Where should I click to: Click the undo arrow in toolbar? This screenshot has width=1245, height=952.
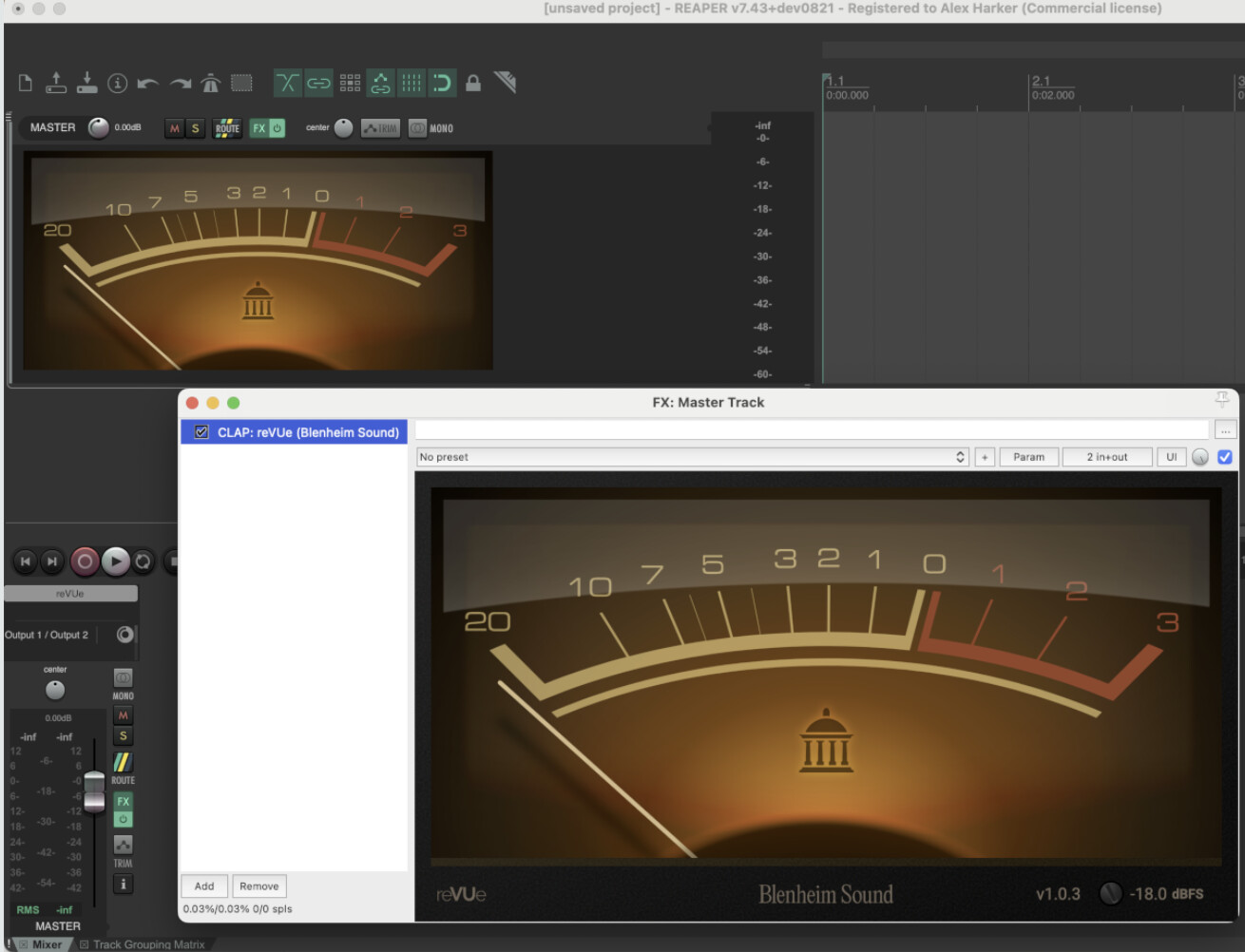(147, 84)
